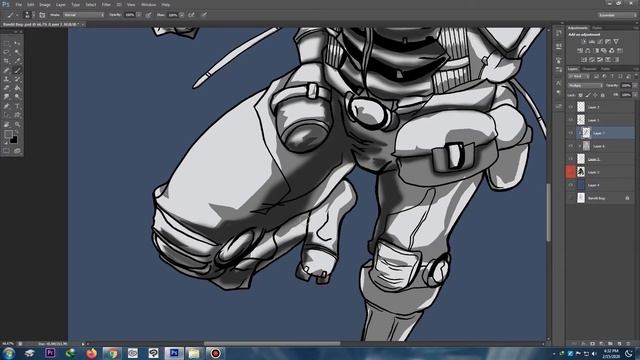
Task: Hide Layer 4 using its eye icon
Action: tap(571, 185)
